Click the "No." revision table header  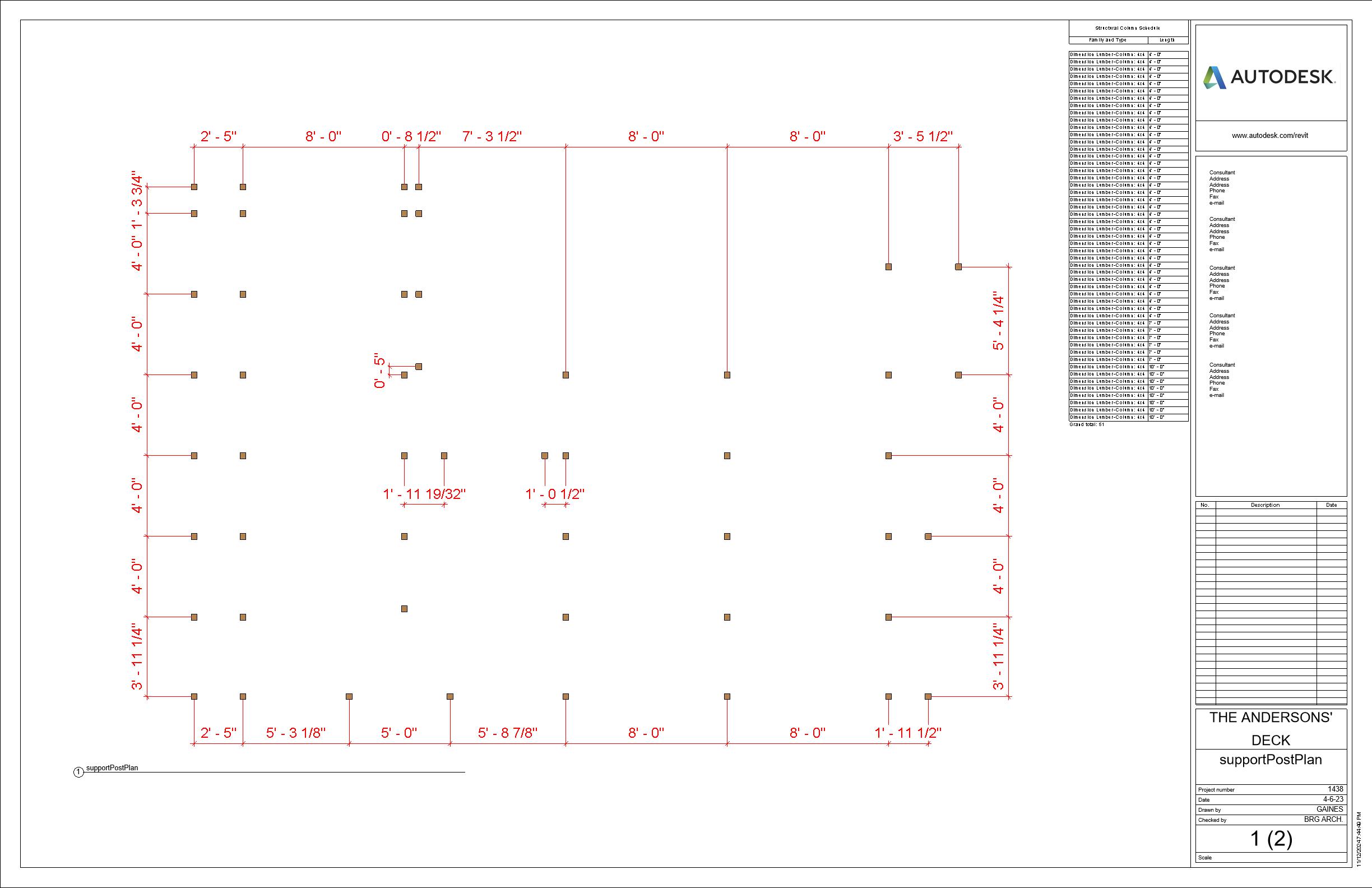[x=1204, y=505]
